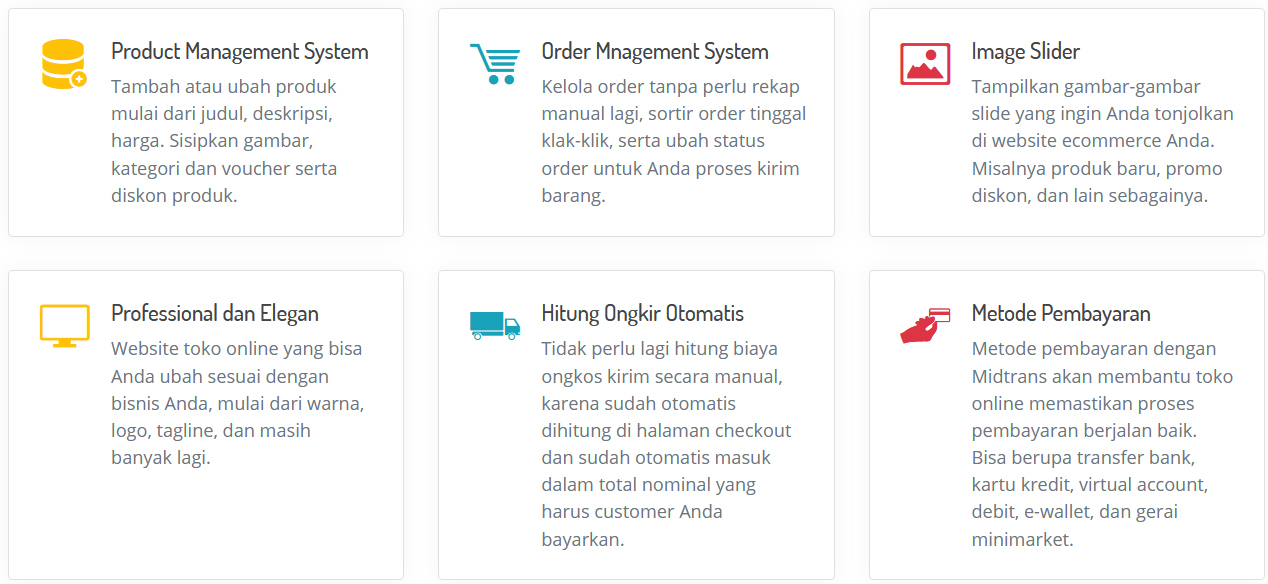This screenshot has width=1268, height=584.
Task: Click the Metode Pembayaran title
Action: (1061, 312)
